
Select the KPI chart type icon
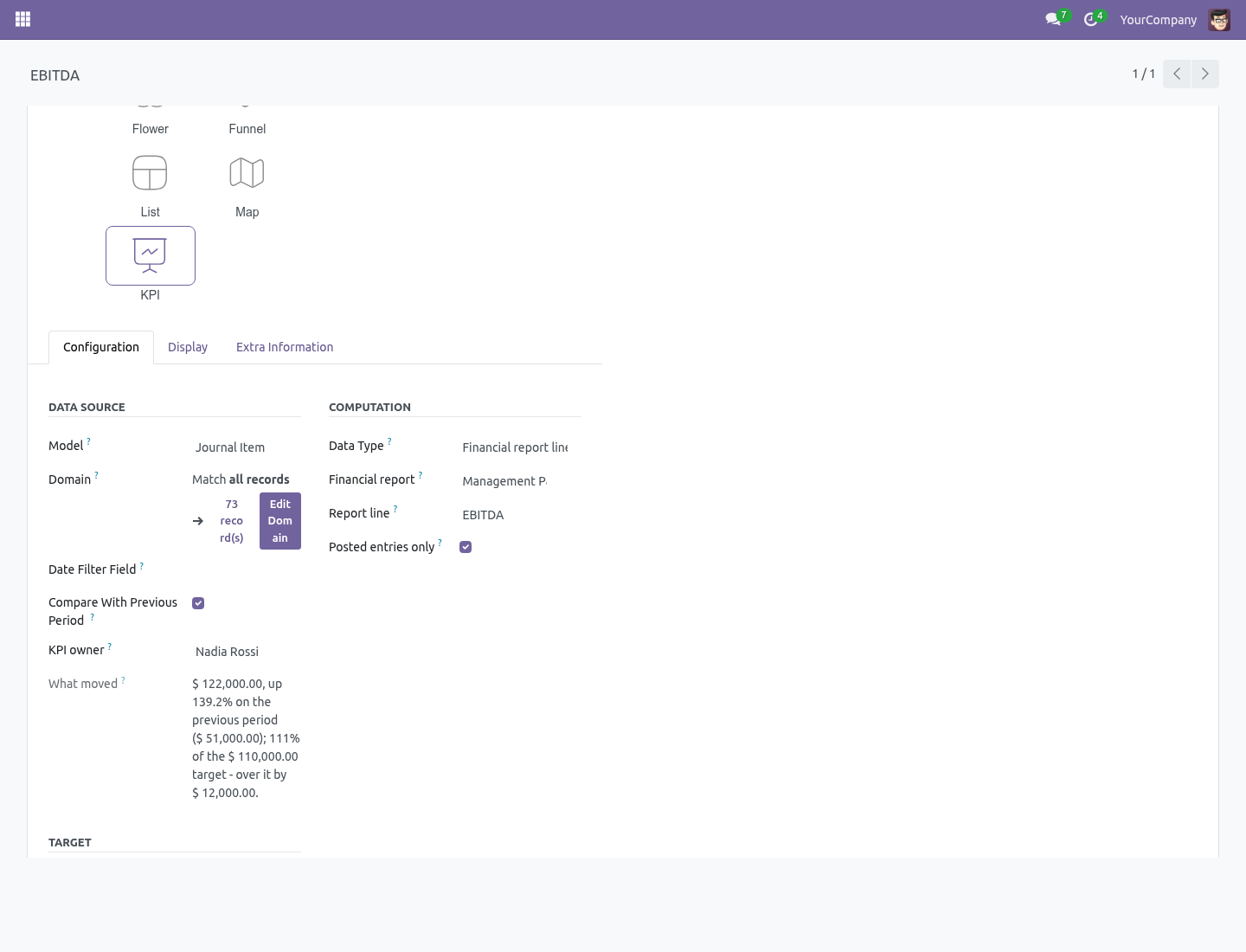[151, 255]
